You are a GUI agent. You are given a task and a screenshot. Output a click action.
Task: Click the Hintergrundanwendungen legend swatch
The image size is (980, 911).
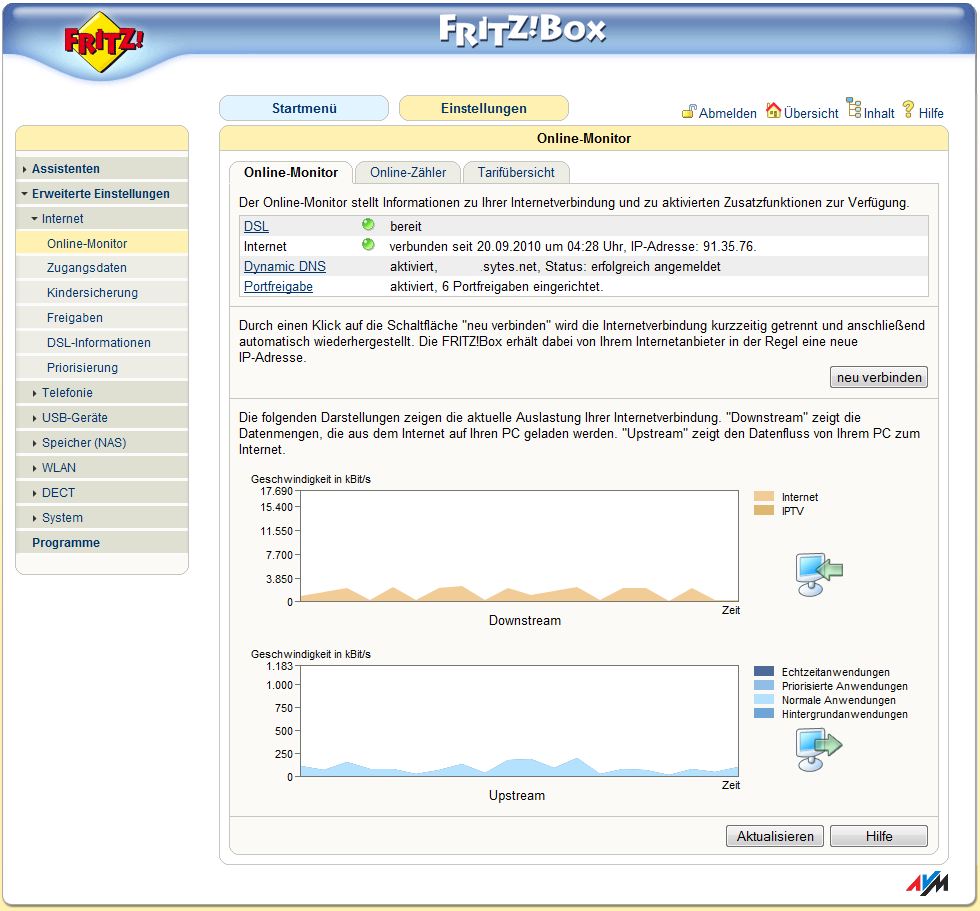point(764,714)
